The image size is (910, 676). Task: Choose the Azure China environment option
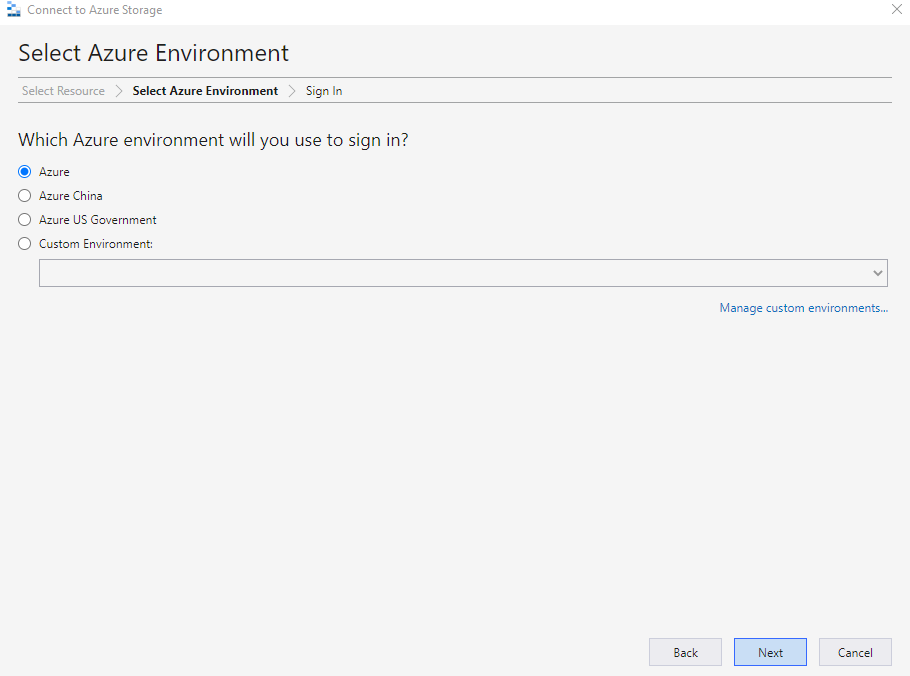click(24, 196)
